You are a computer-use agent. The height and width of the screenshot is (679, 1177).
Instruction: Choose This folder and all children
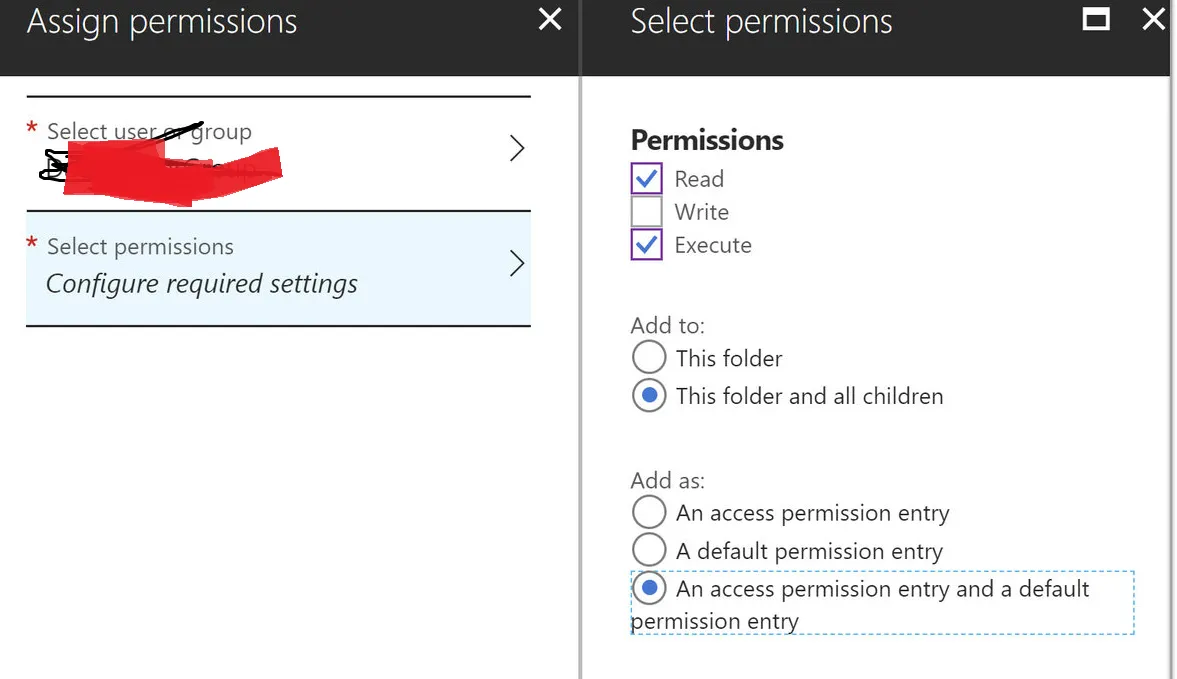tap(649, 396)
